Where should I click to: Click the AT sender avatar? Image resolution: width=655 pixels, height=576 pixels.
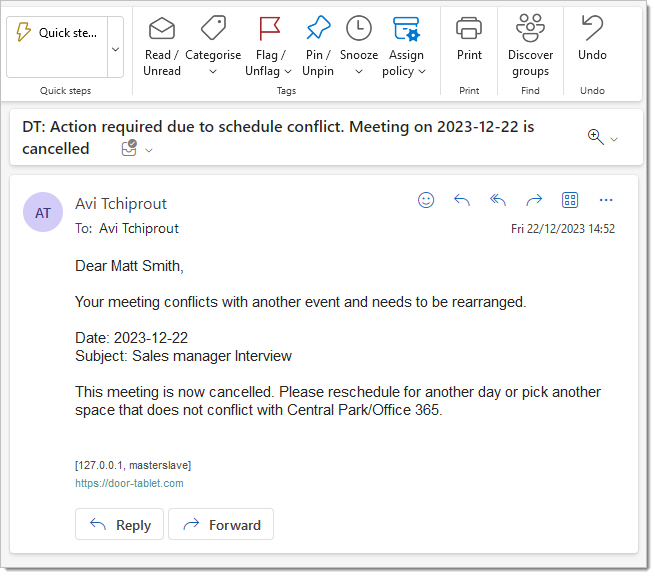(43, 213)
